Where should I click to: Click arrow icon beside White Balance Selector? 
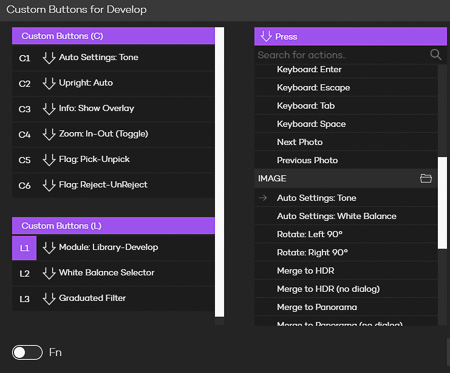[49, 273]
